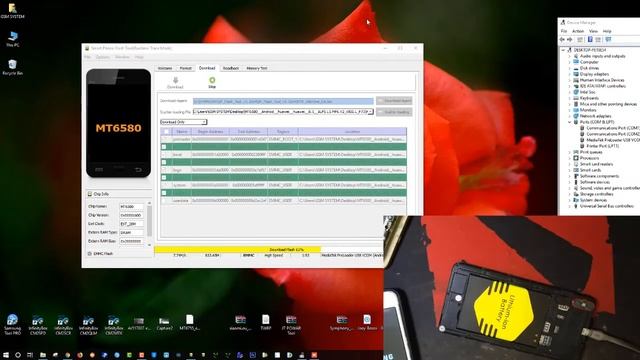
Task: Expand the Audio inputs and outputs node
Action: pyautogui.click(x=570, y=56)
